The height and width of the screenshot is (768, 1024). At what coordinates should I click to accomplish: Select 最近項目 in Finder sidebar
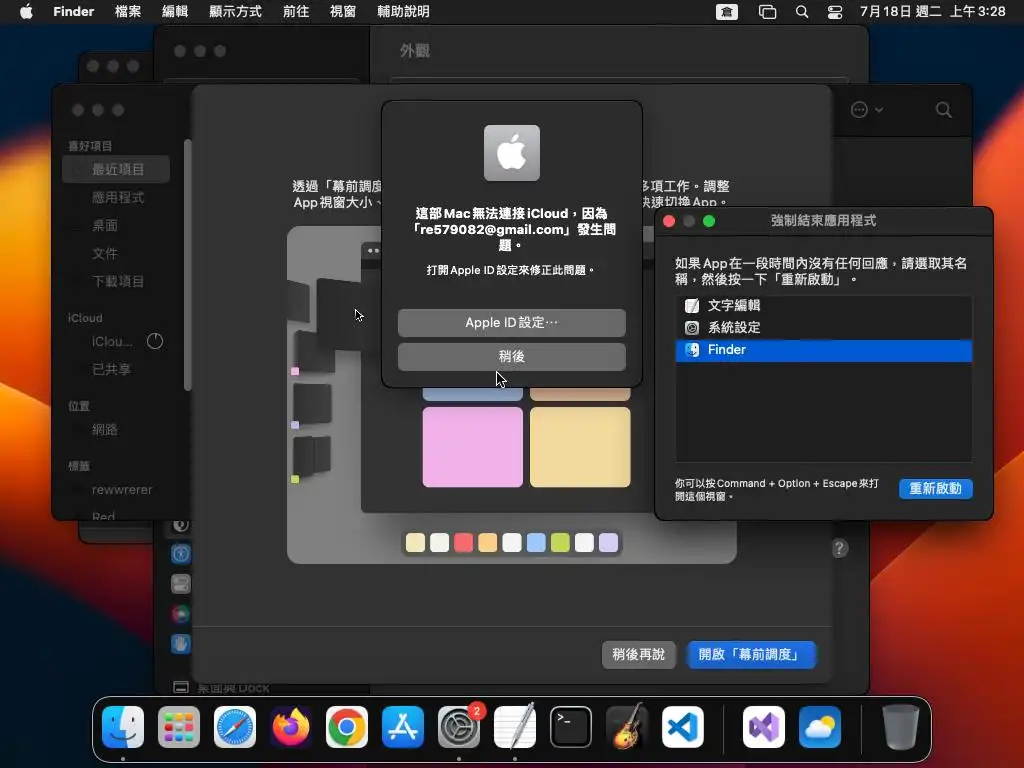tap(116, 169)
